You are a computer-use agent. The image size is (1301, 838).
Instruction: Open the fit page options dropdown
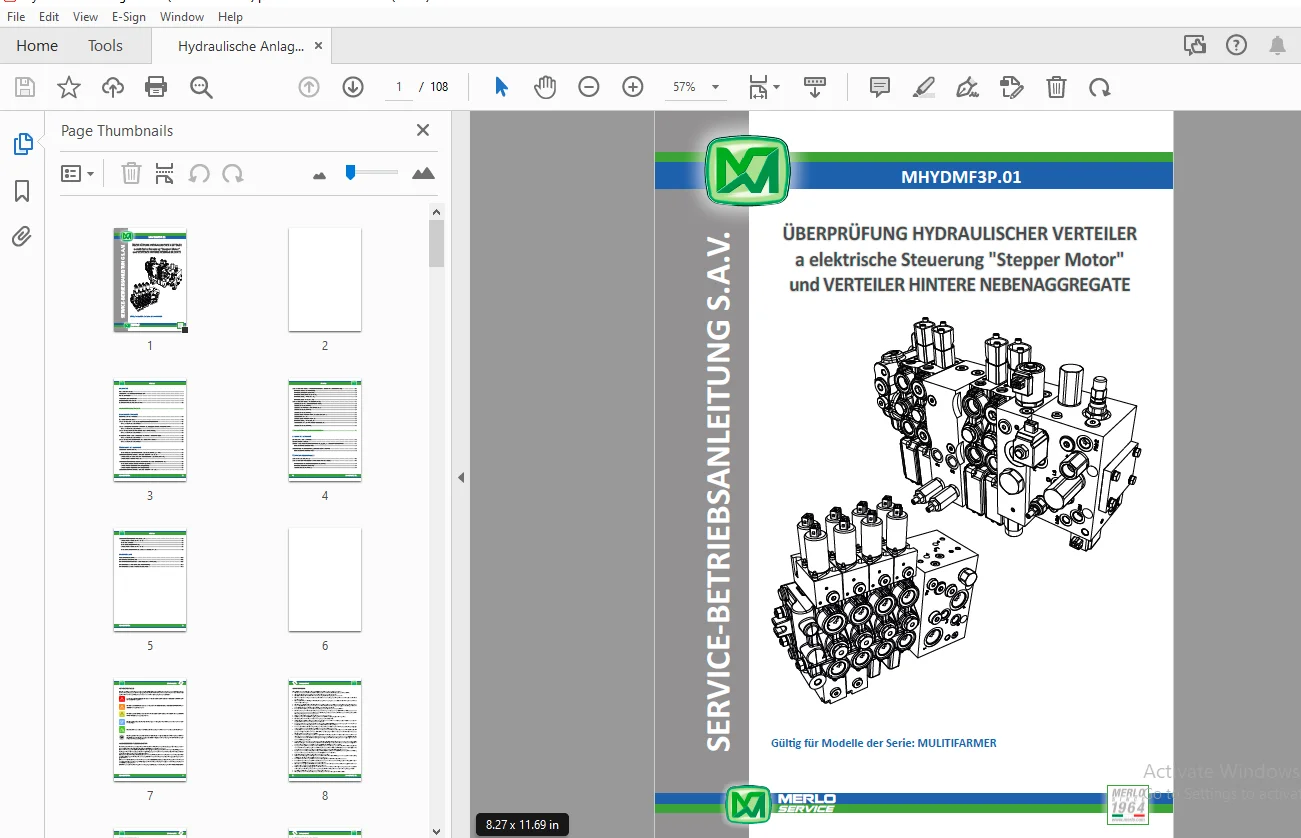click(765, 87)
